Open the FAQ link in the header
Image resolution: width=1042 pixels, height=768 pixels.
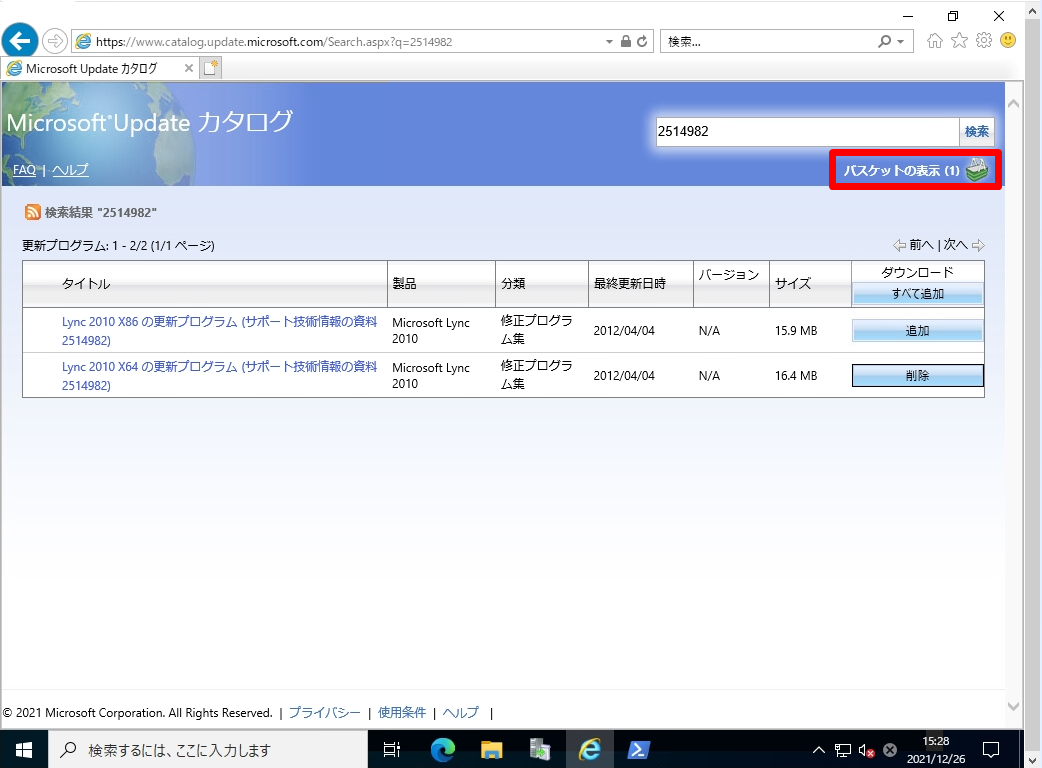pos(25,170)
